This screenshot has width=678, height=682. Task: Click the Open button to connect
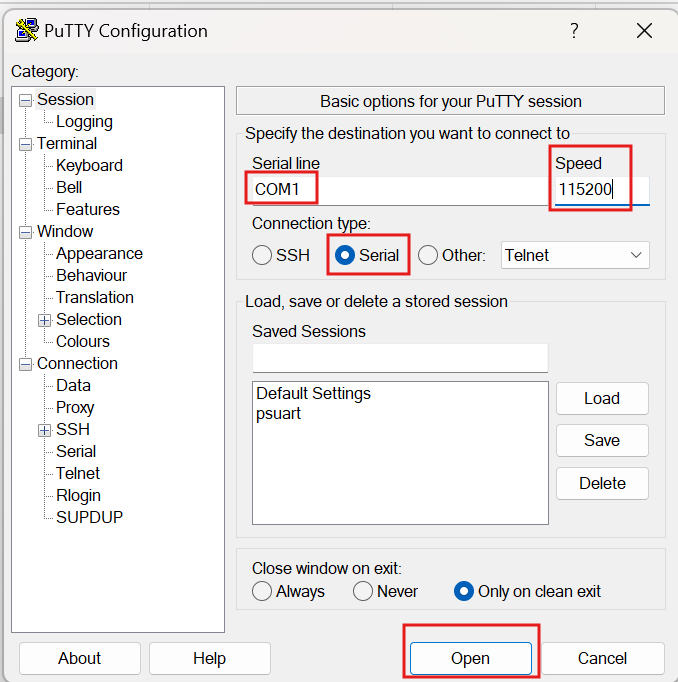[x=470, y=658]
